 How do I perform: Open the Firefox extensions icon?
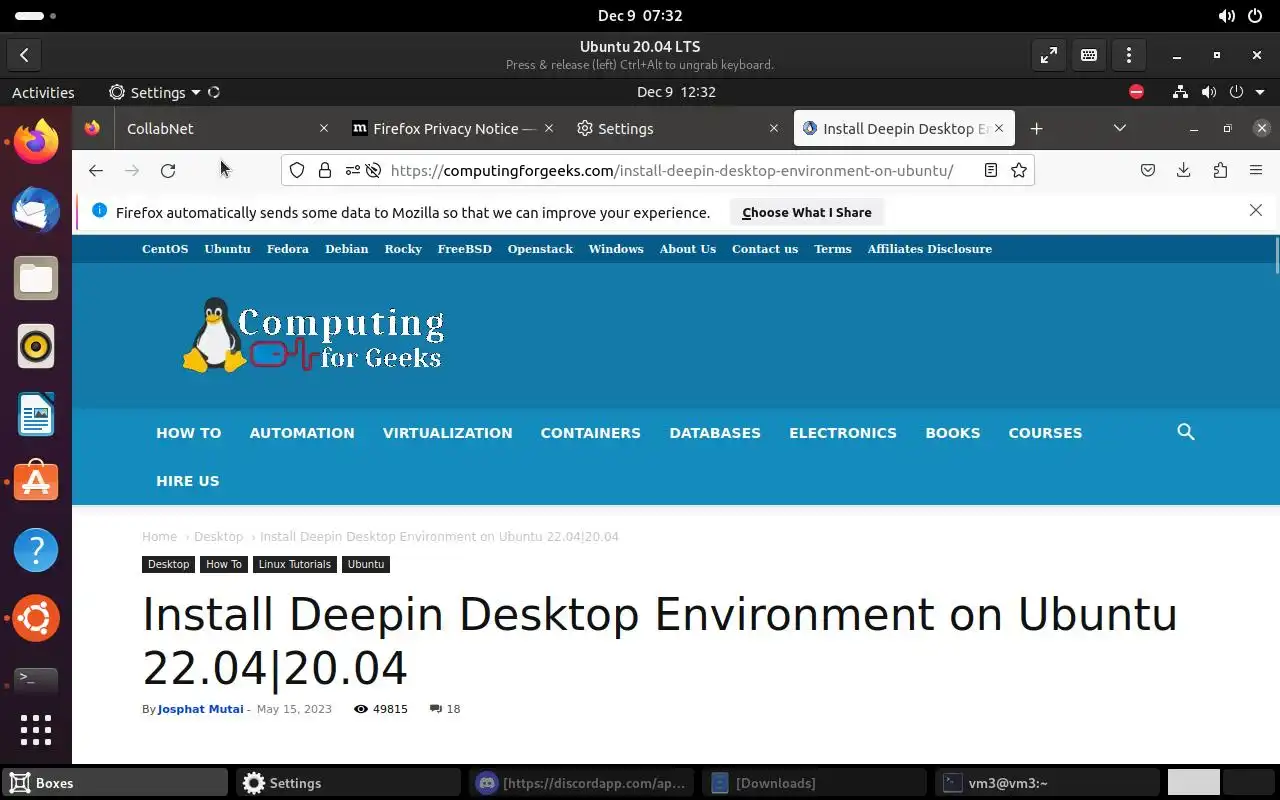click(x=1220, y=170)
